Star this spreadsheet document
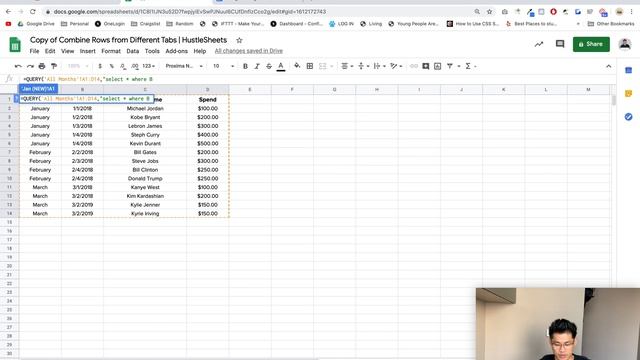 (239, 40)
